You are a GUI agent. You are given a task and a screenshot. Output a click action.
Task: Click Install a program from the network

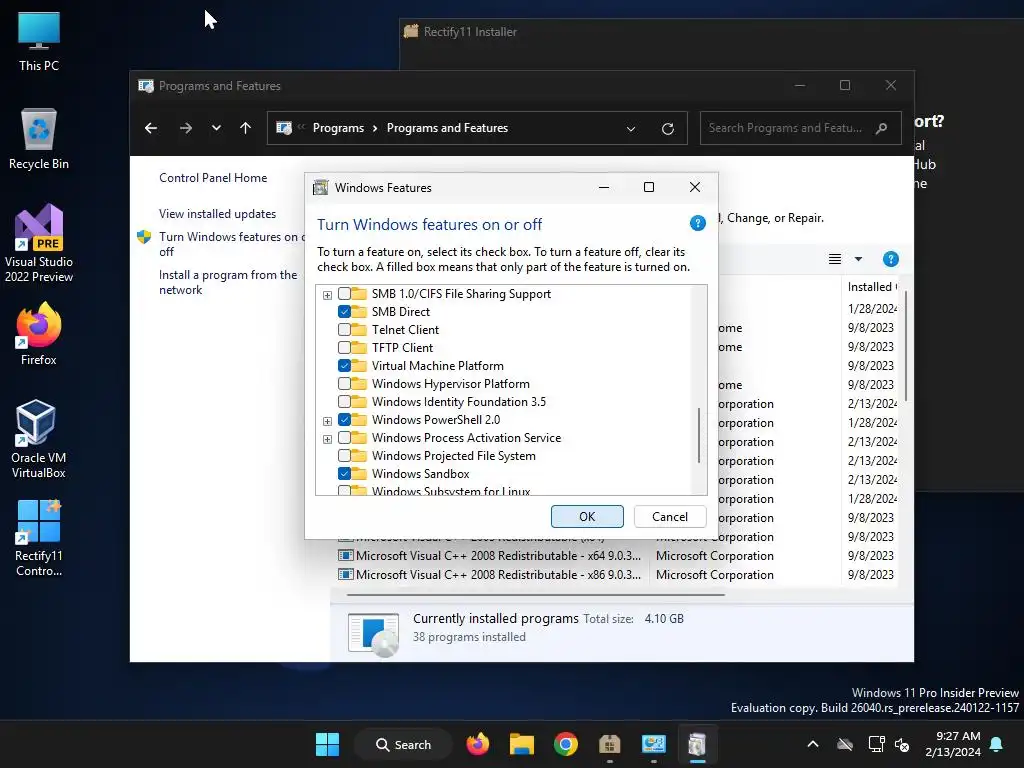pos(228,282)
